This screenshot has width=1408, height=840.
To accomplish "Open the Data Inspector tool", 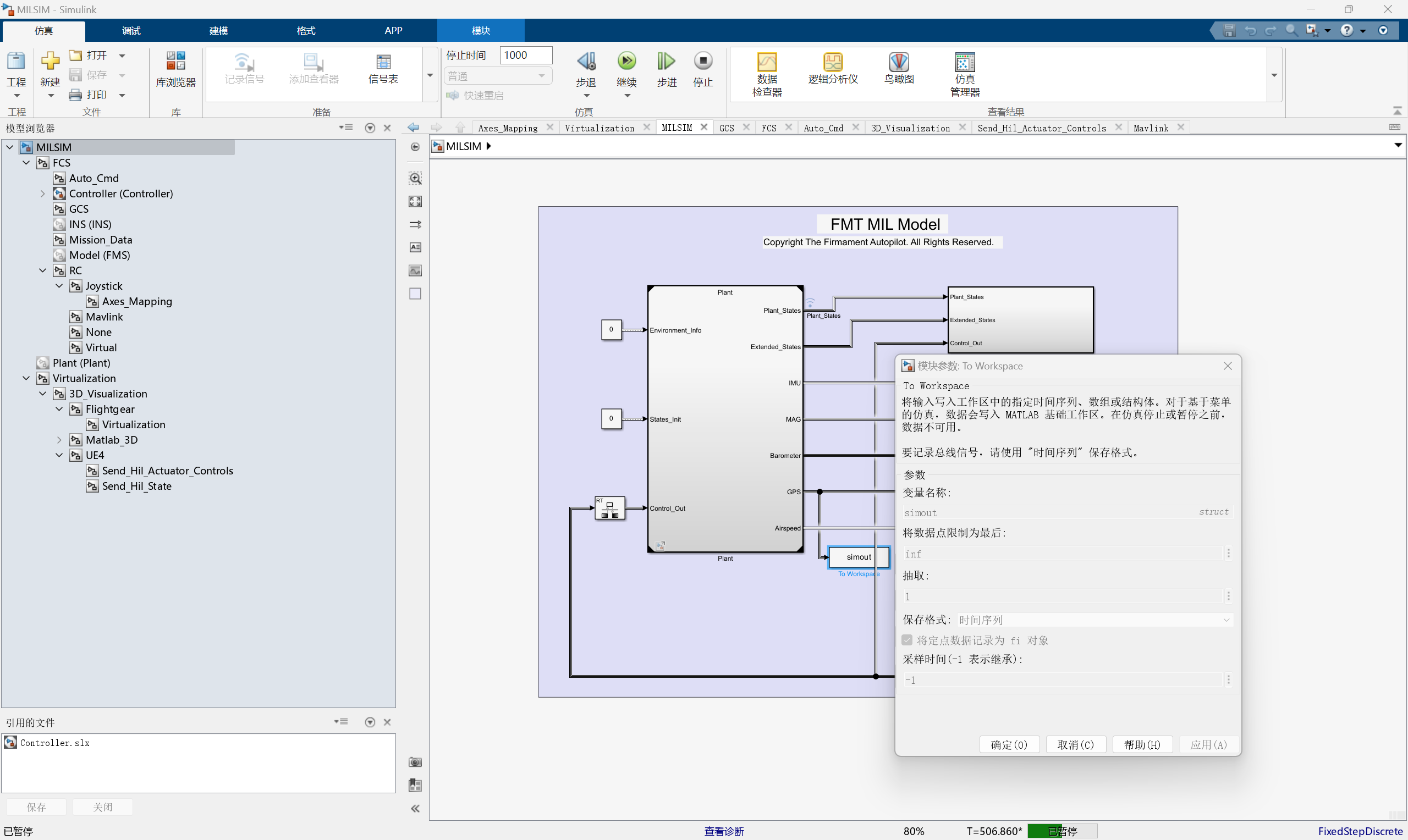I will pos(767,61).
